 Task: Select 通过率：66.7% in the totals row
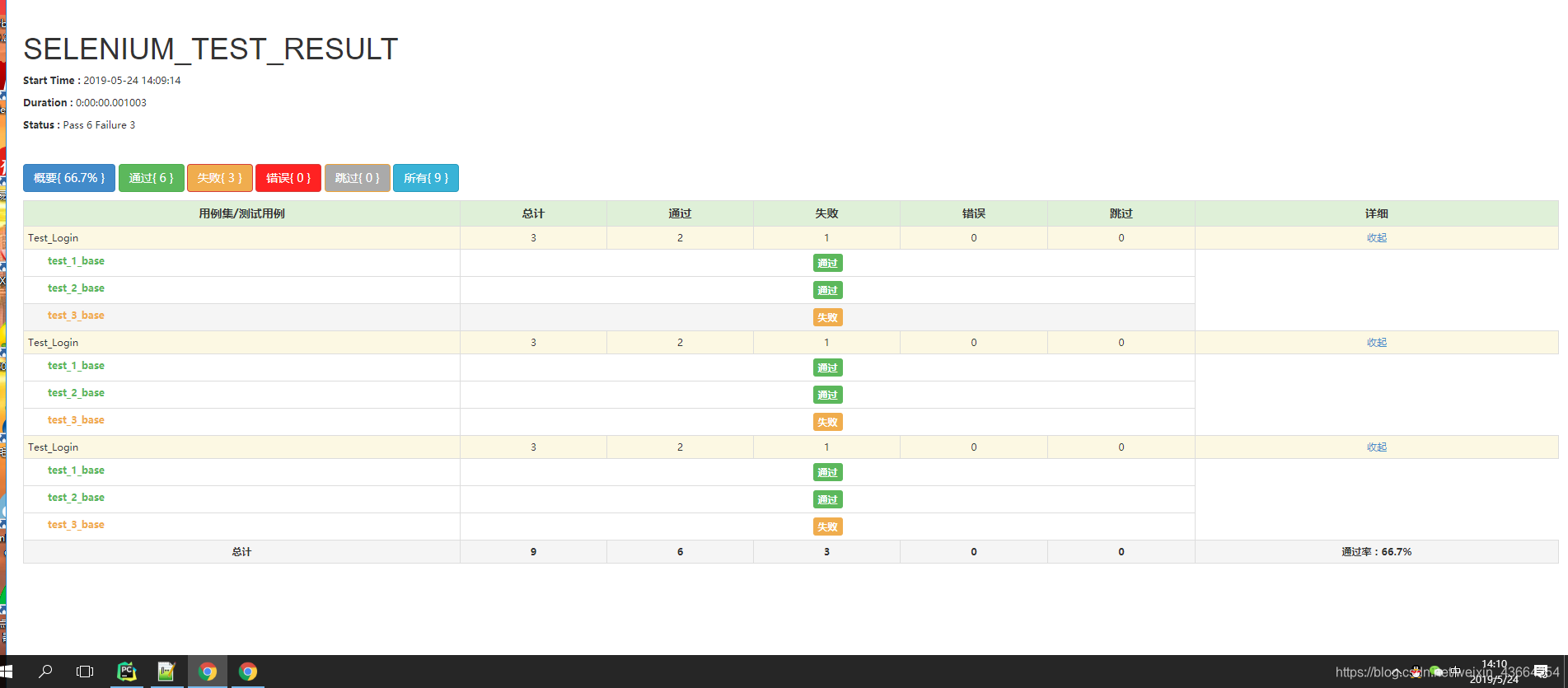[1377, 552]
